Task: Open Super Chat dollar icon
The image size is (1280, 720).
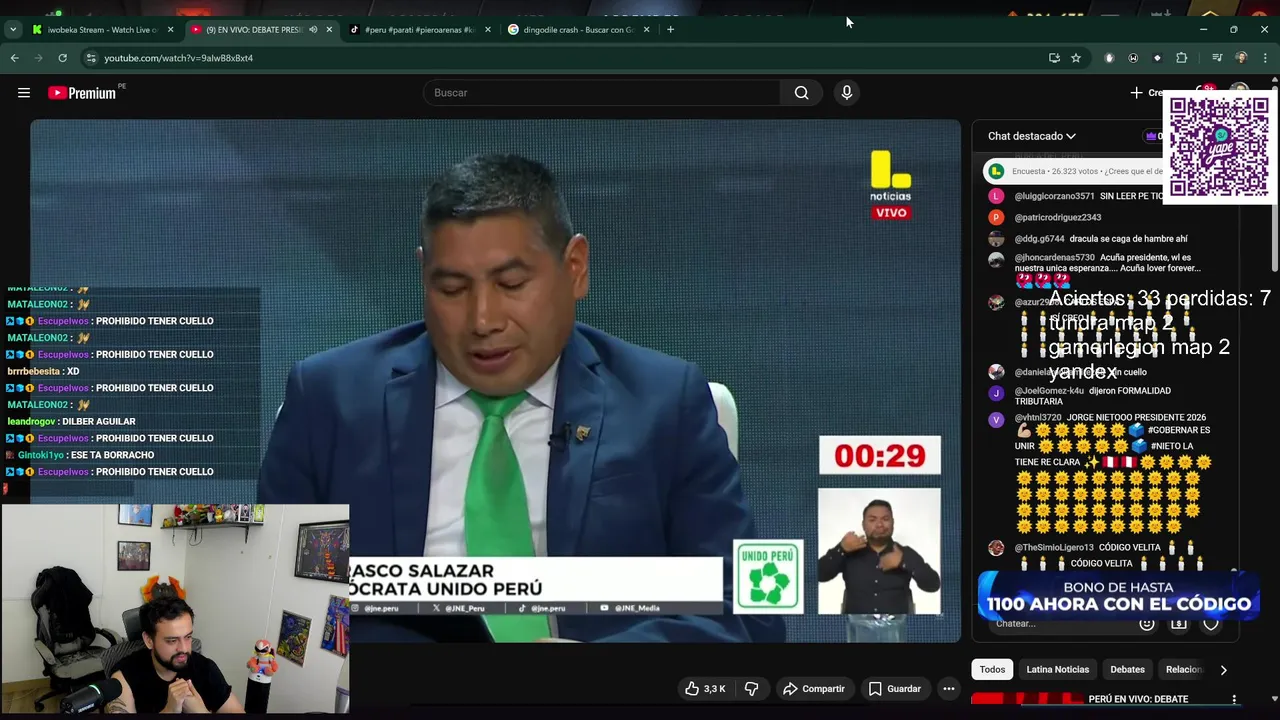Action: (x=1179, y=624)
